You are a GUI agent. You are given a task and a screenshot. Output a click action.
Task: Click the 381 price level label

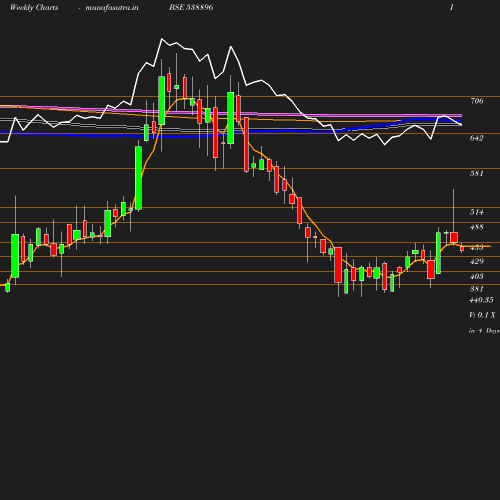coord(477,289)
